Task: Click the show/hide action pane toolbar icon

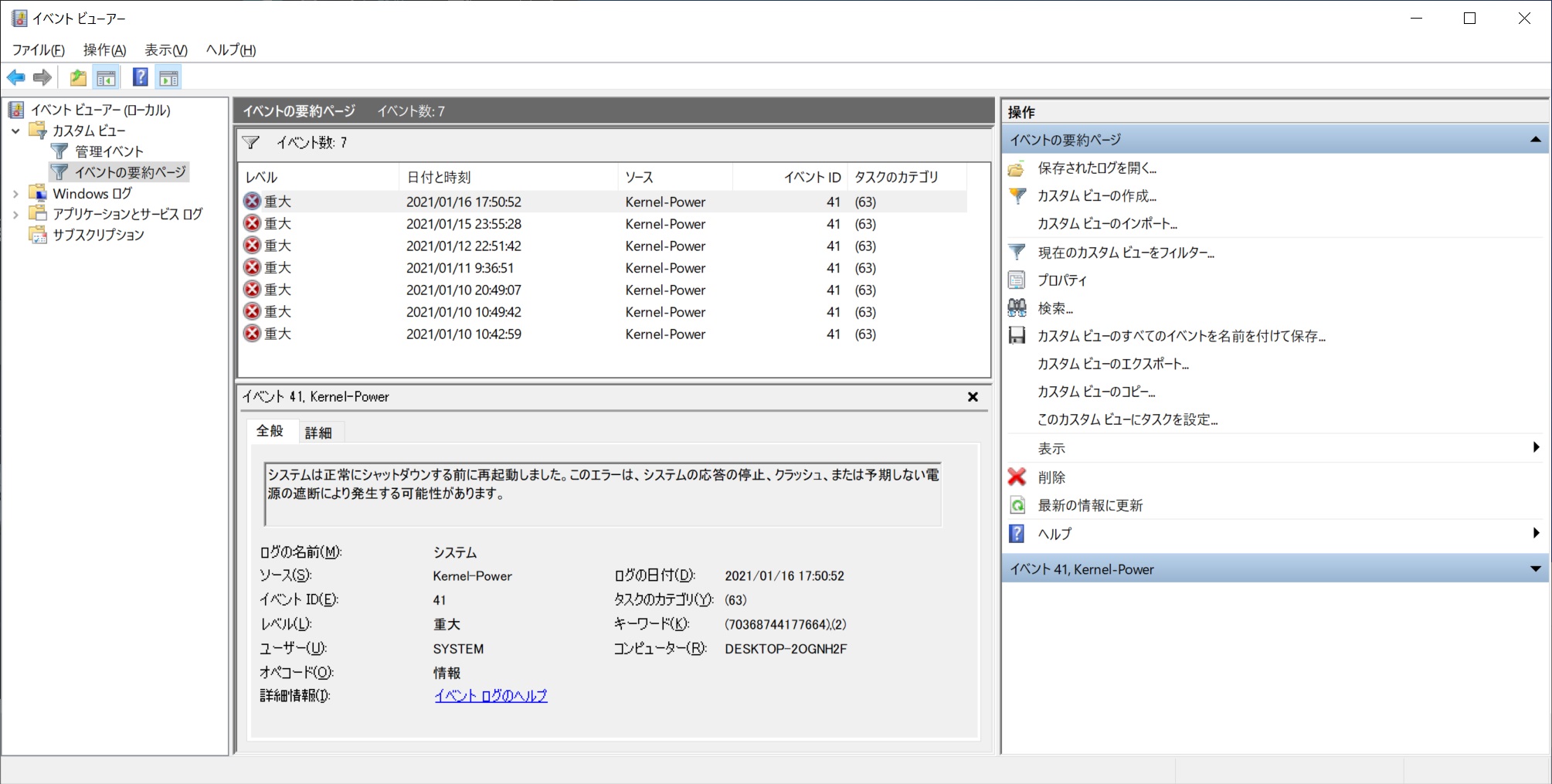Action: coord(168,78)
